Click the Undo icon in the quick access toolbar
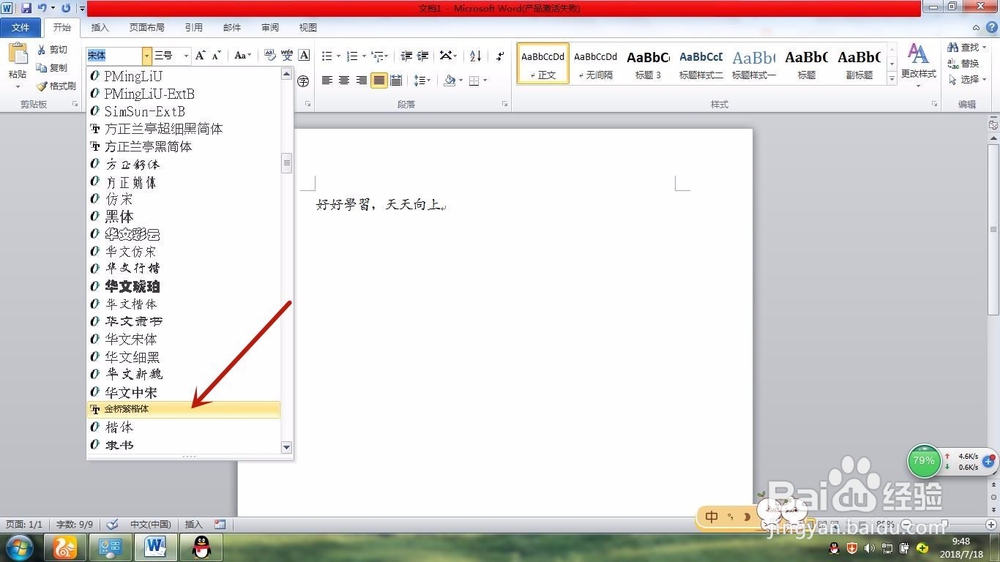This screenshot has width=1000, height=562. point(42,8)
